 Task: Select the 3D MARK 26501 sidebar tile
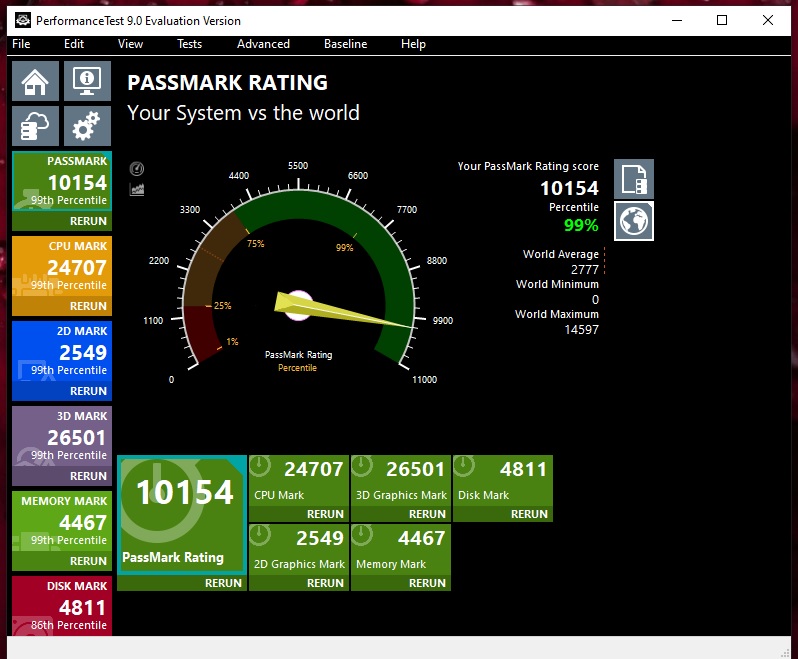(x=62, y=436)
